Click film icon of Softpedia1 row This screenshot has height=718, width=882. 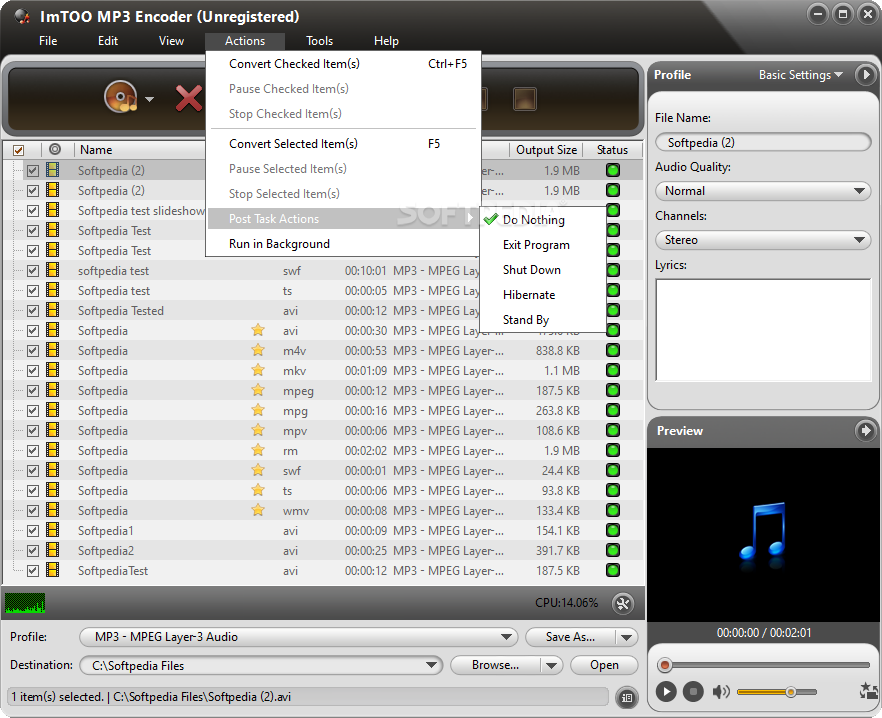click(x=53, y=530)
